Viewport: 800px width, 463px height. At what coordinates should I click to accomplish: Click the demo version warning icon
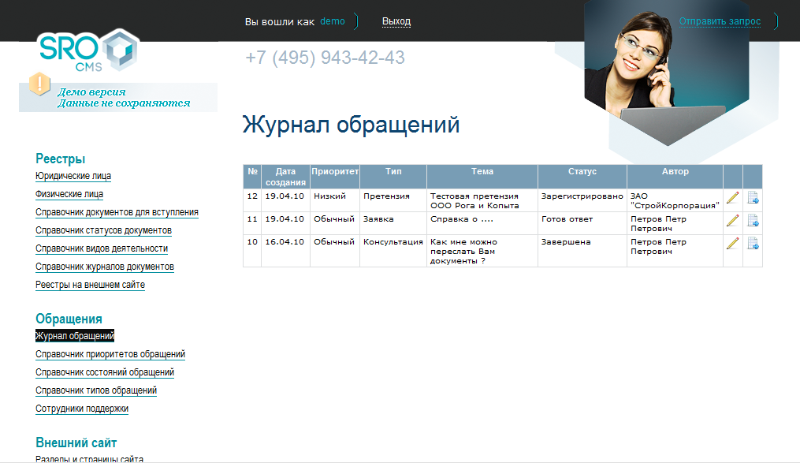(40, 85)
